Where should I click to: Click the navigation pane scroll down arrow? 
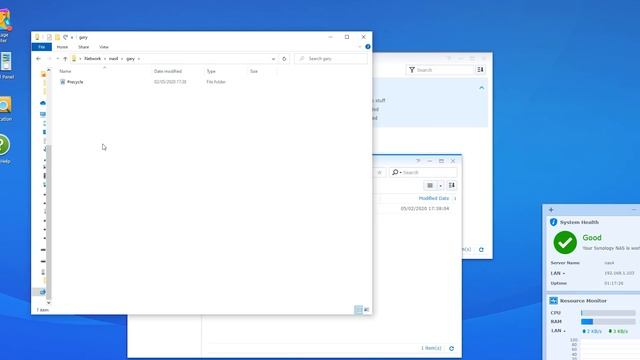pos(49,303)
